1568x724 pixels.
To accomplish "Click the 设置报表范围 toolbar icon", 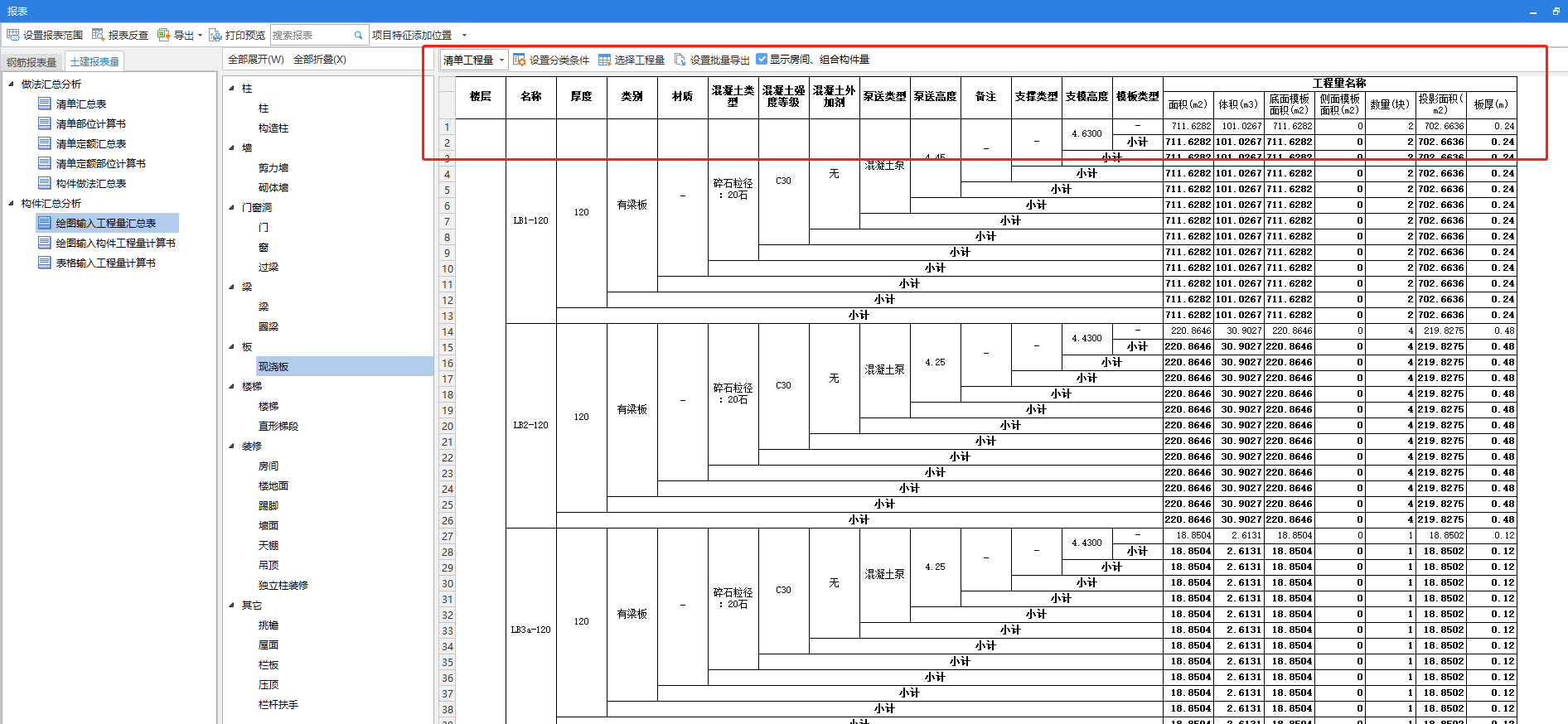I will tap(12, 35).
